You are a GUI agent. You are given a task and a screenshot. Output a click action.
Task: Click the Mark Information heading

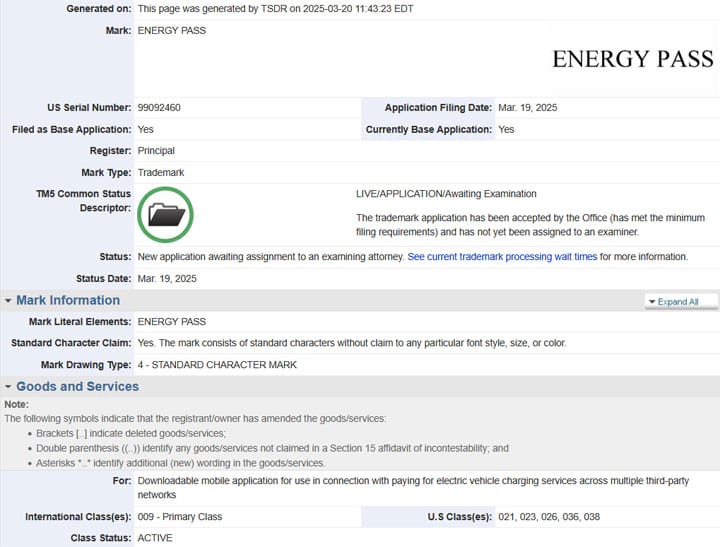pos(68,300)
